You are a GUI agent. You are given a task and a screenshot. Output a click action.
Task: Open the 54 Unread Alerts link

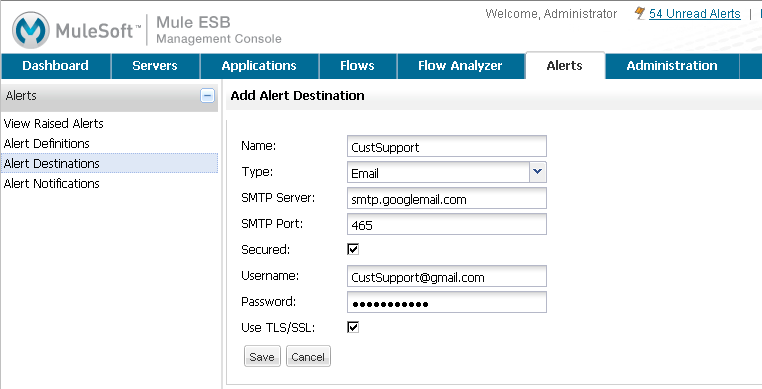coord(695,14)
